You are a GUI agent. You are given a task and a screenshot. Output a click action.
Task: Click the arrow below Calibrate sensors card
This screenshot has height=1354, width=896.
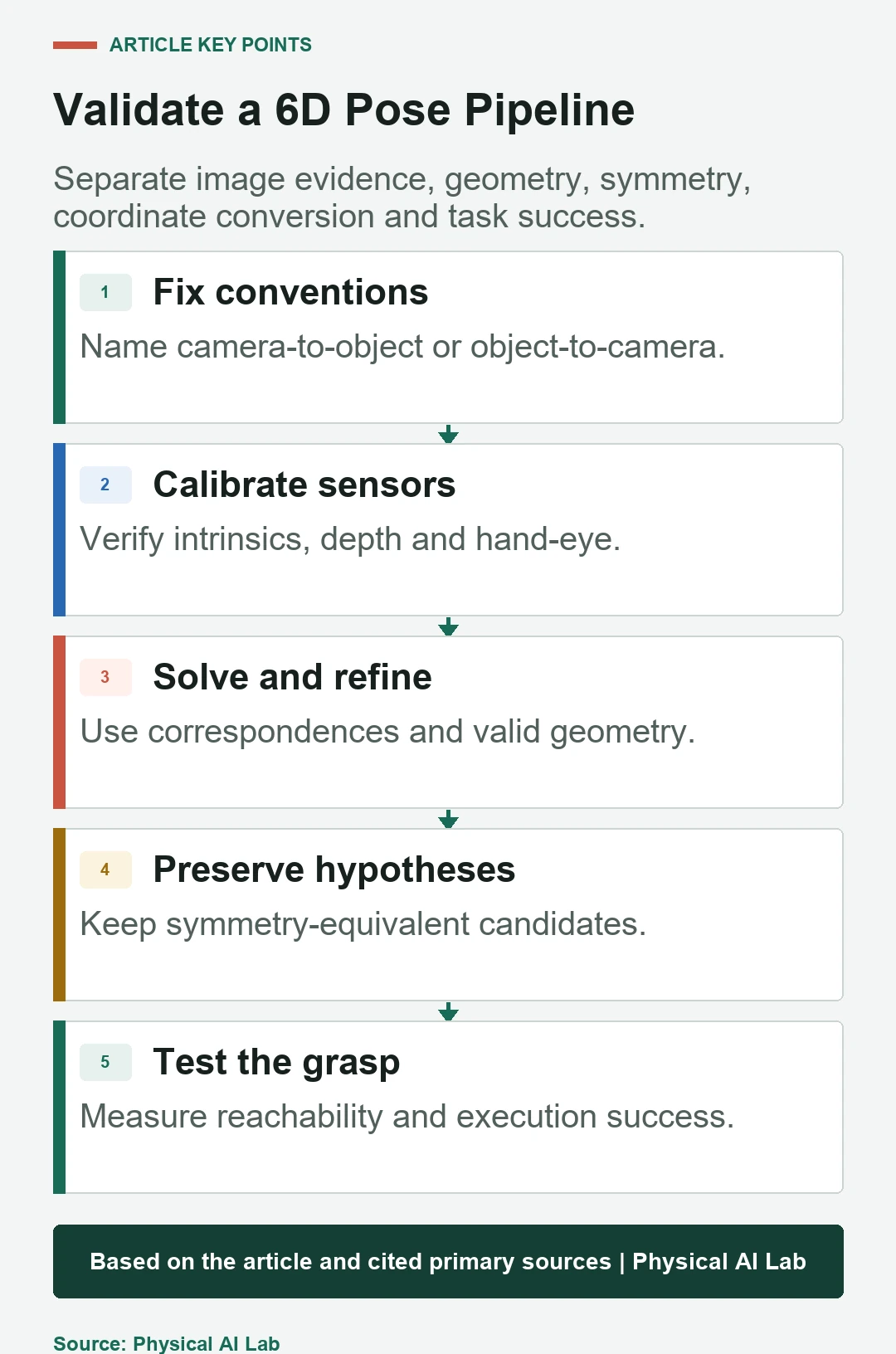pyautogui.click(x=448, y=626)
